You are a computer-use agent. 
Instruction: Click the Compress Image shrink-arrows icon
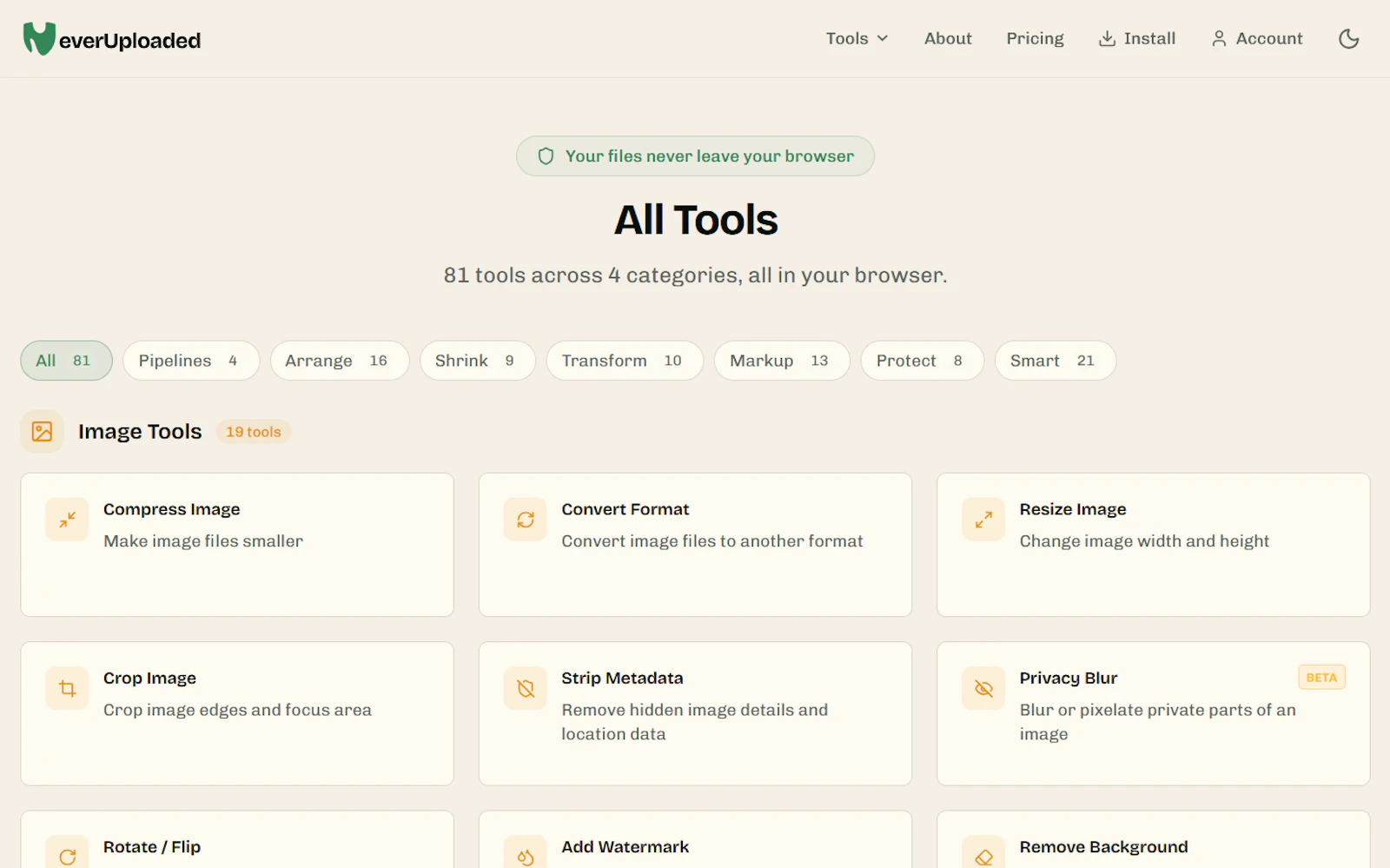tap(67, 520)
